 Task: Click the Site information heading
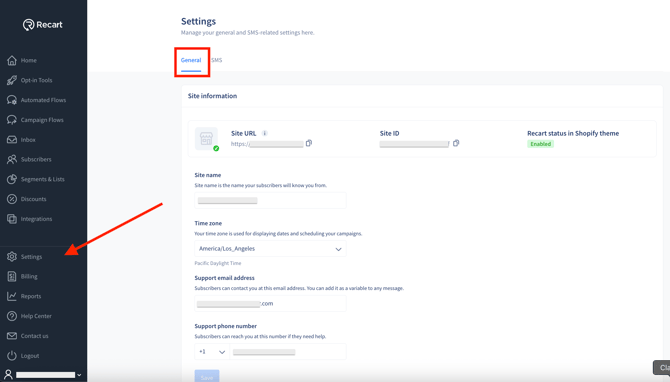(212, 96)
